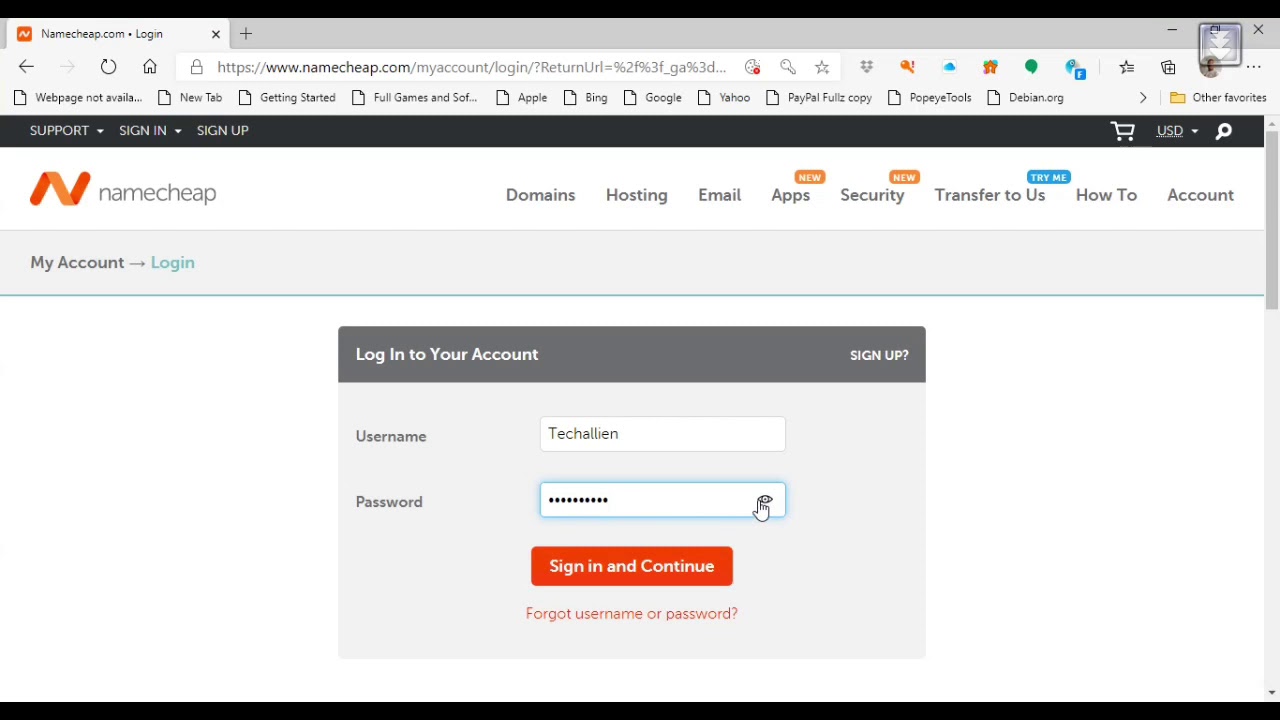This screenshot has width=1280, height=720.
Task: Open the Other favorites folder
Action: [x=1218, y=98]
